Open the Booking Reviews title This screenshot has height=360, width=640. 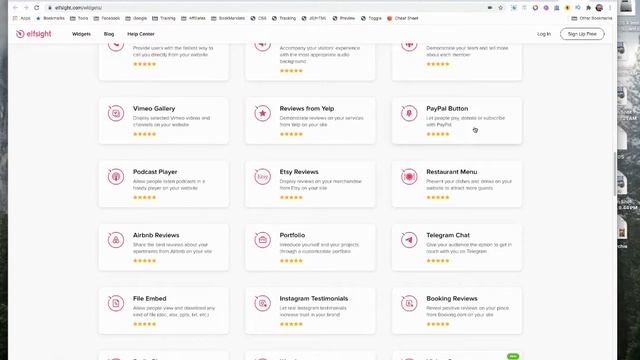coord(451,299)
